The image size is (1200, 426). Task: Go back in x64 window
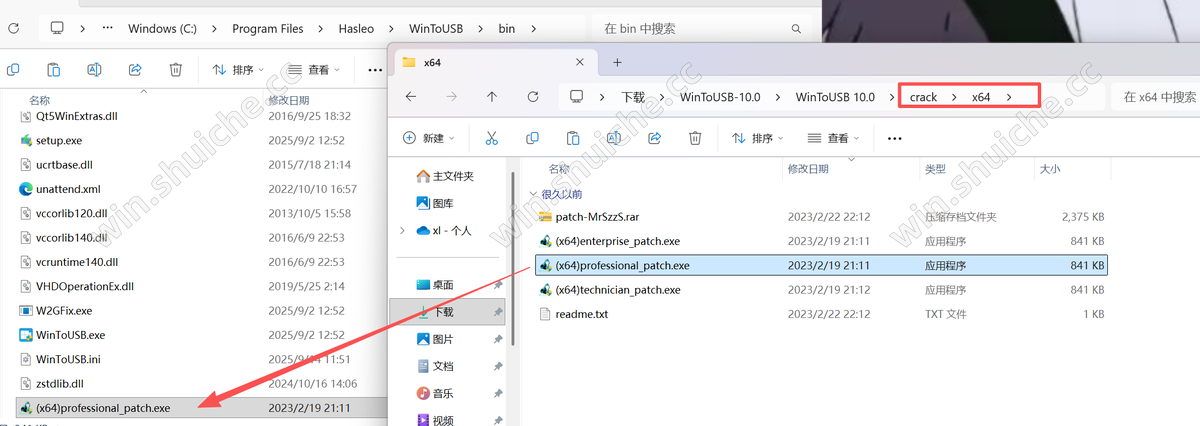pos(410,97)
